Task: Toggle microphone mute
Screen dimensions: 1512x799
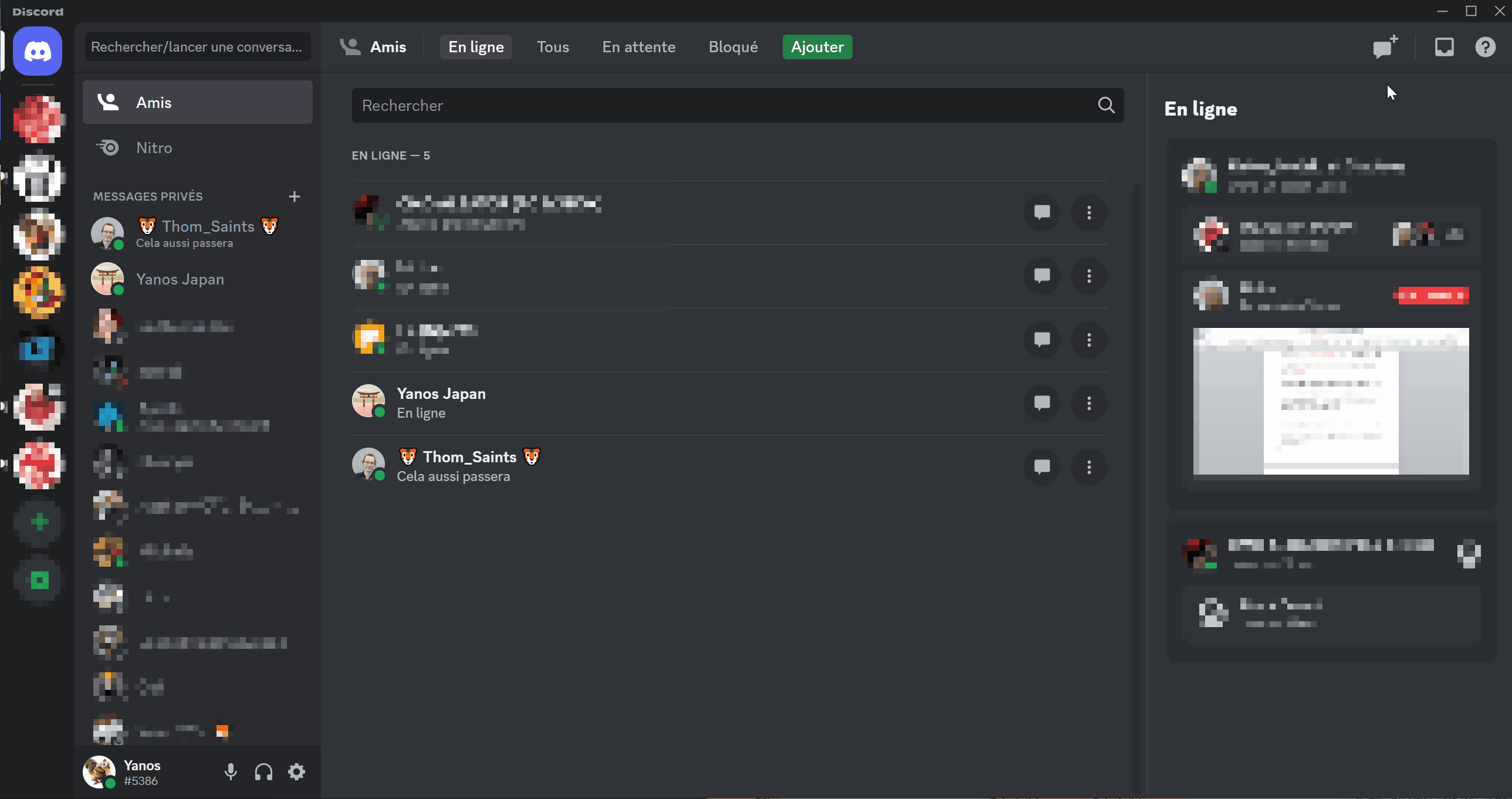Action: point(231,772)
